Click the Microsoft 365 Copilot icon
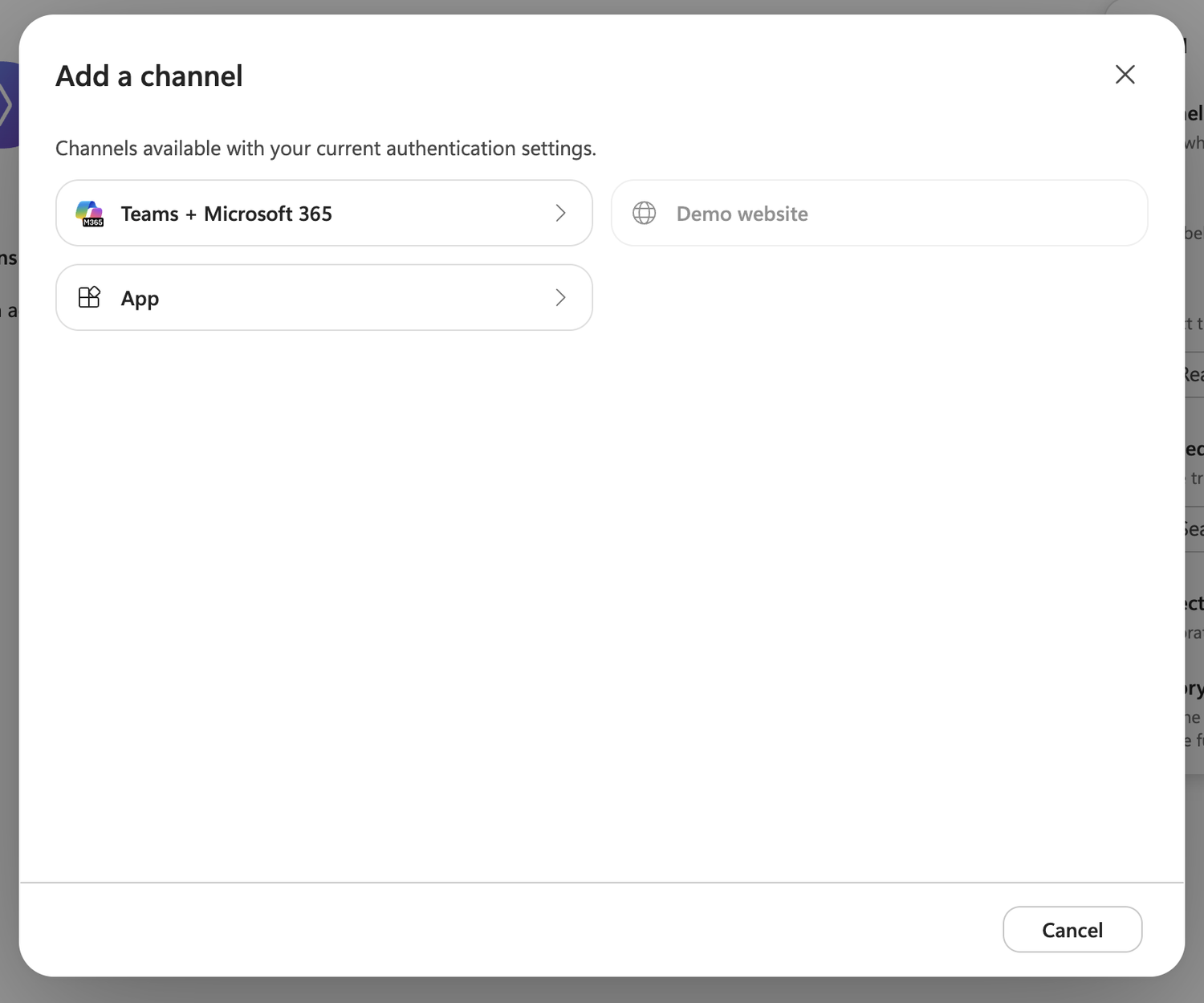Screen dimensions: 1204x1003 pos(90,214)
